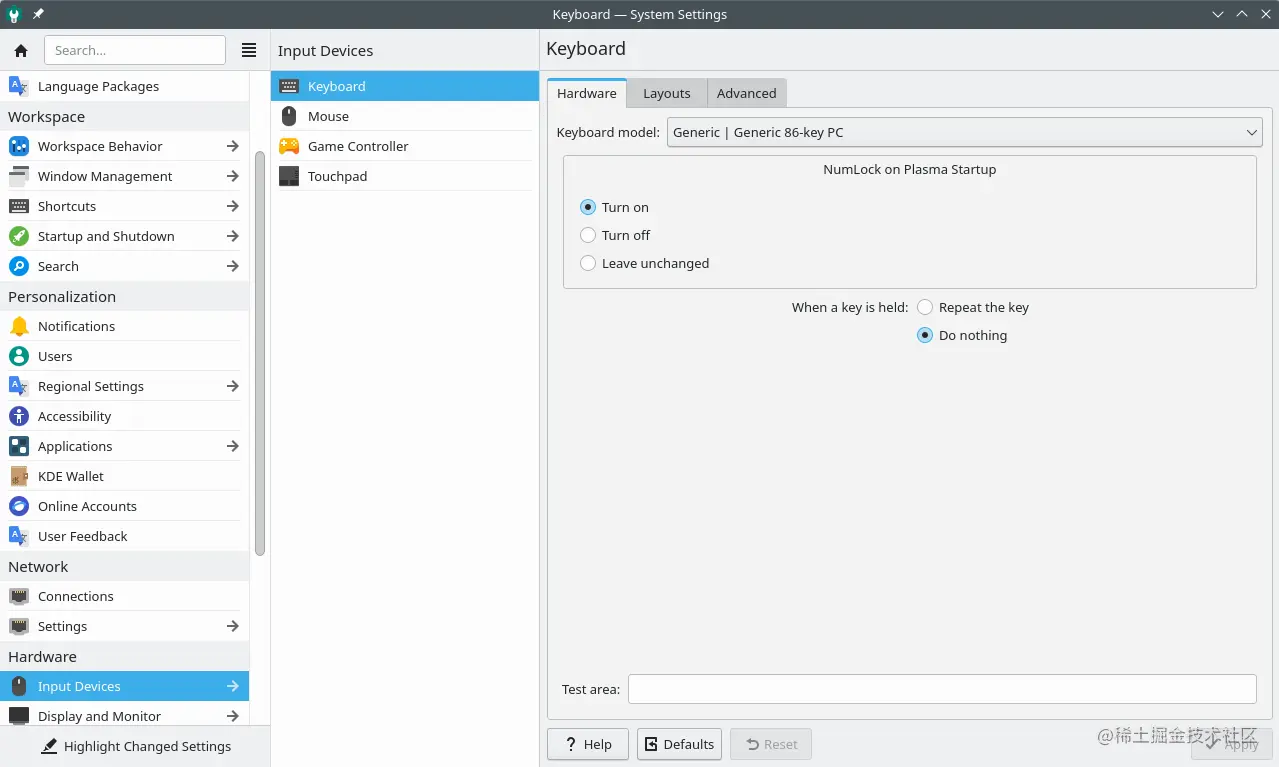Open network Connections settings
The image size is (1279, 767).
click(x=124, y=596)
